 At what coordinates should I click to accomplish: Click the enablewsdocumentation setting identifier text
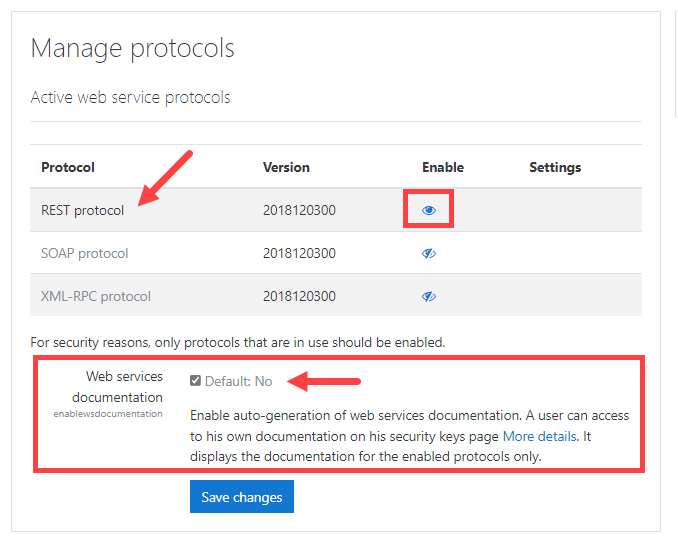click(108, 414)
